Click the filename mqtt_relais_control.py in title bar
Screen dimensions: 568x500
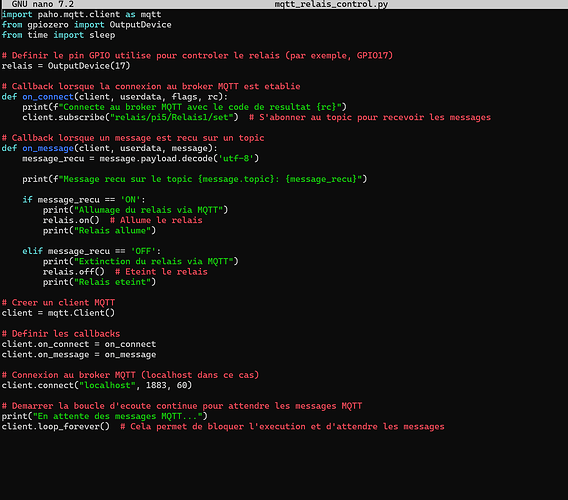pos(331,4)
